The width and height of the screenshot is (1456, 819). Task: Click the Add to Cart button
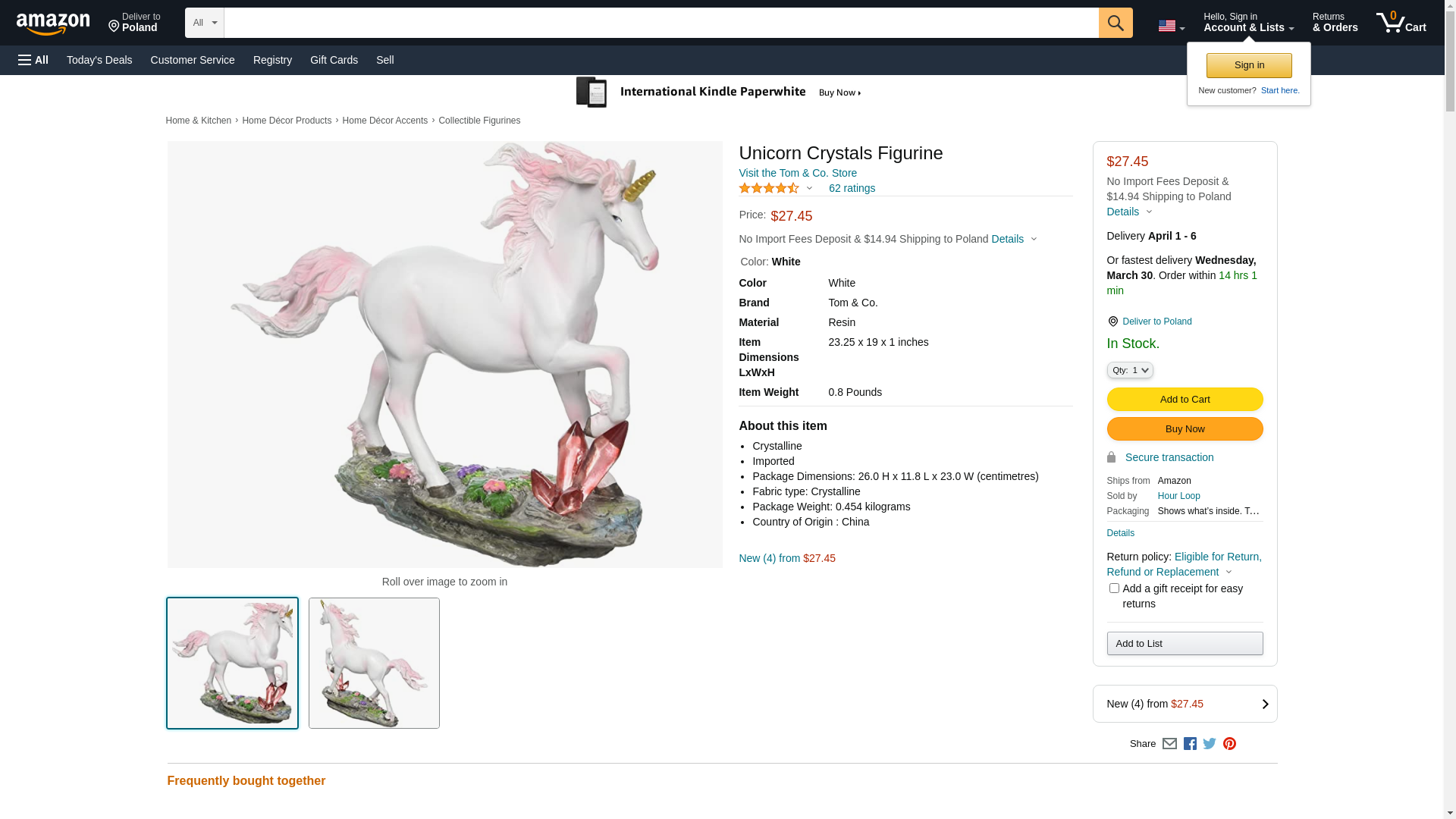coord(1185,400)
